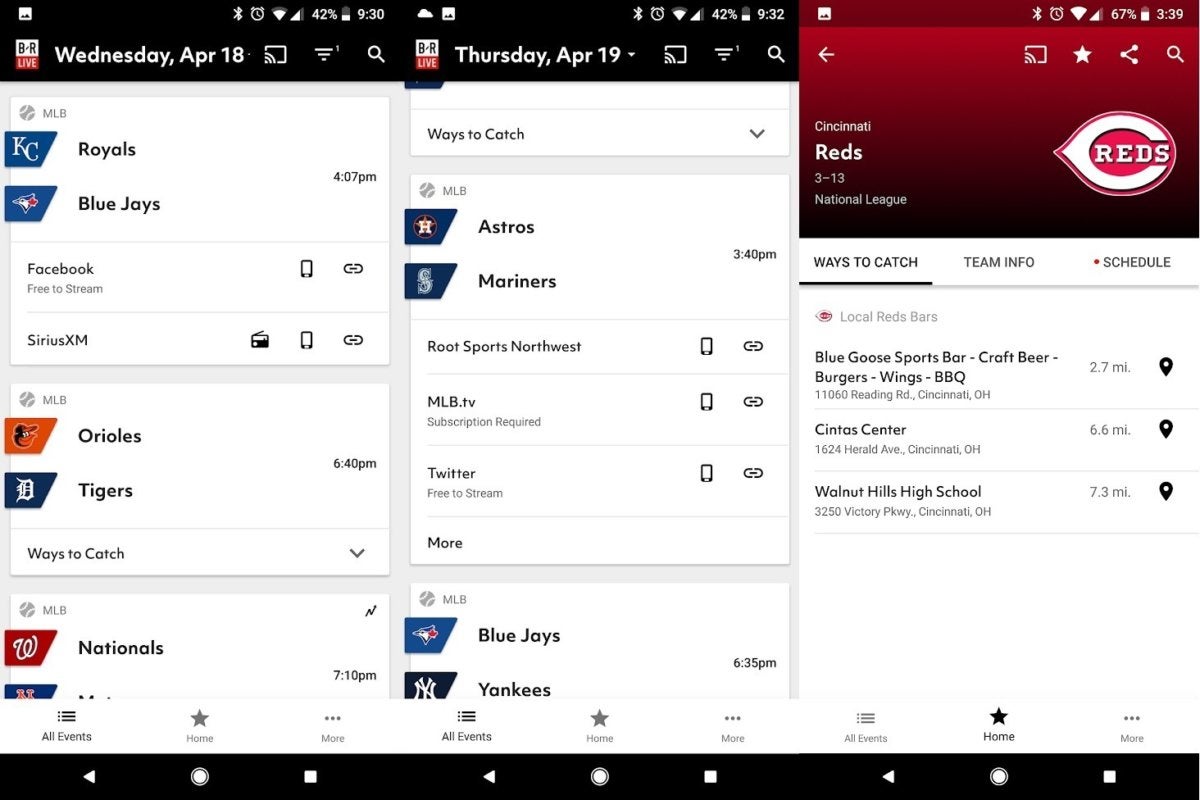Expand the Ways to Catch row above Astros
The height and width of the screenshot is (800, 1200).
click(600, 134)
